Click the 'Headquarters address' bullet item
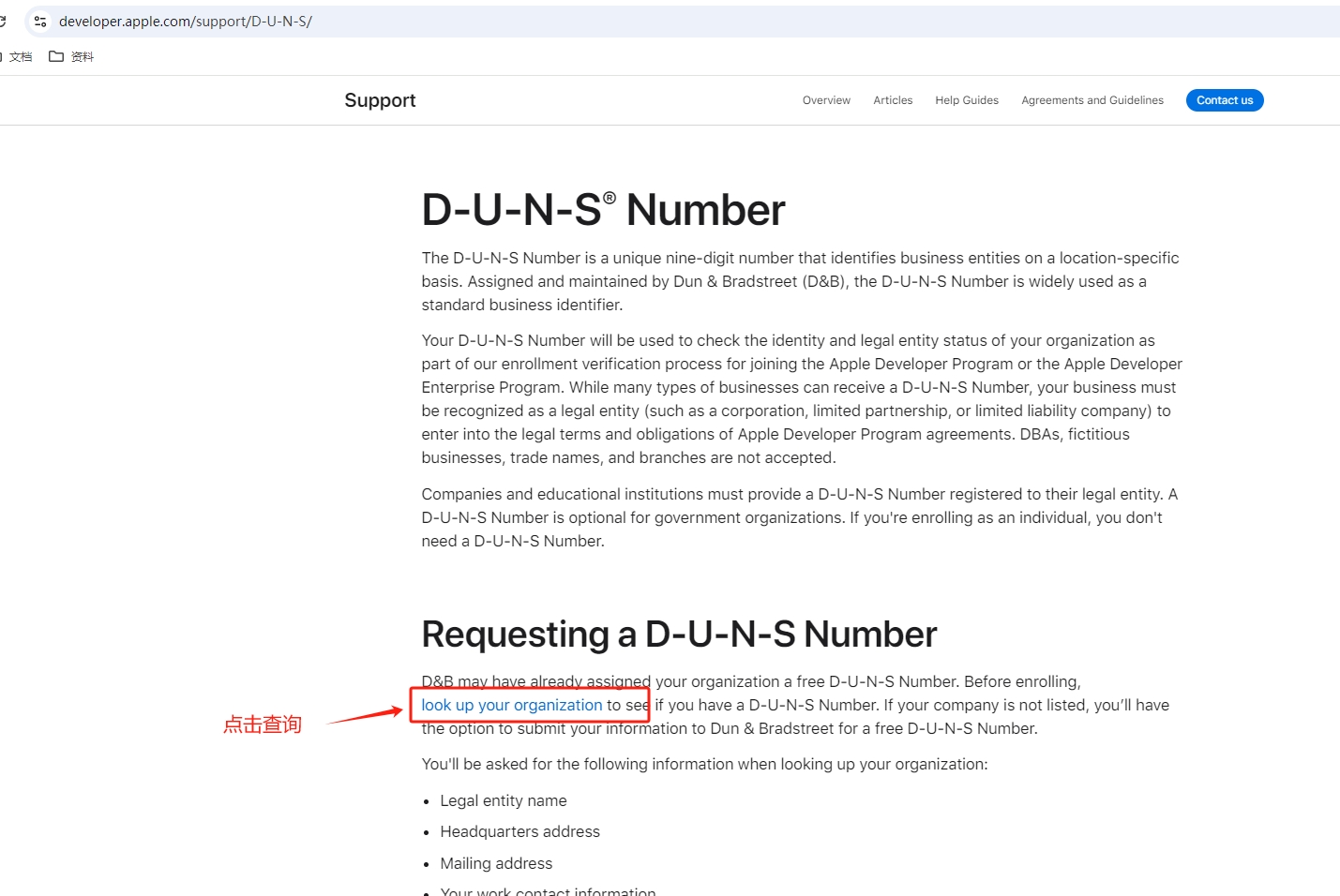The width and height of the screenshot is (1340, 896). point(519,831)
